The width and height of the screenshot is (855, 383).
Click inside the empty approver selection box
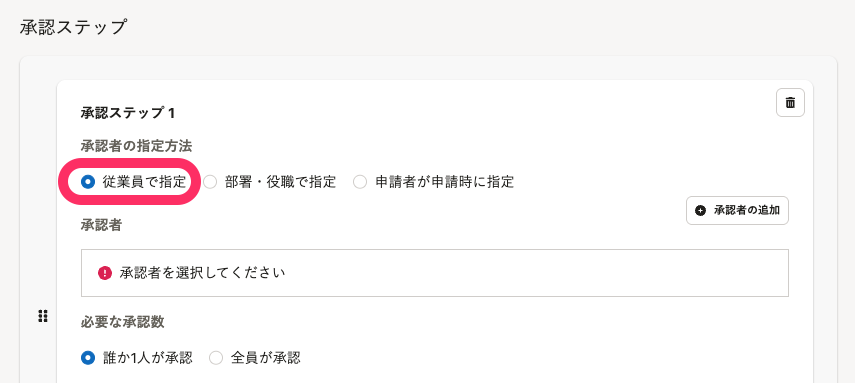pyautogui.click(x=435, y=273)
